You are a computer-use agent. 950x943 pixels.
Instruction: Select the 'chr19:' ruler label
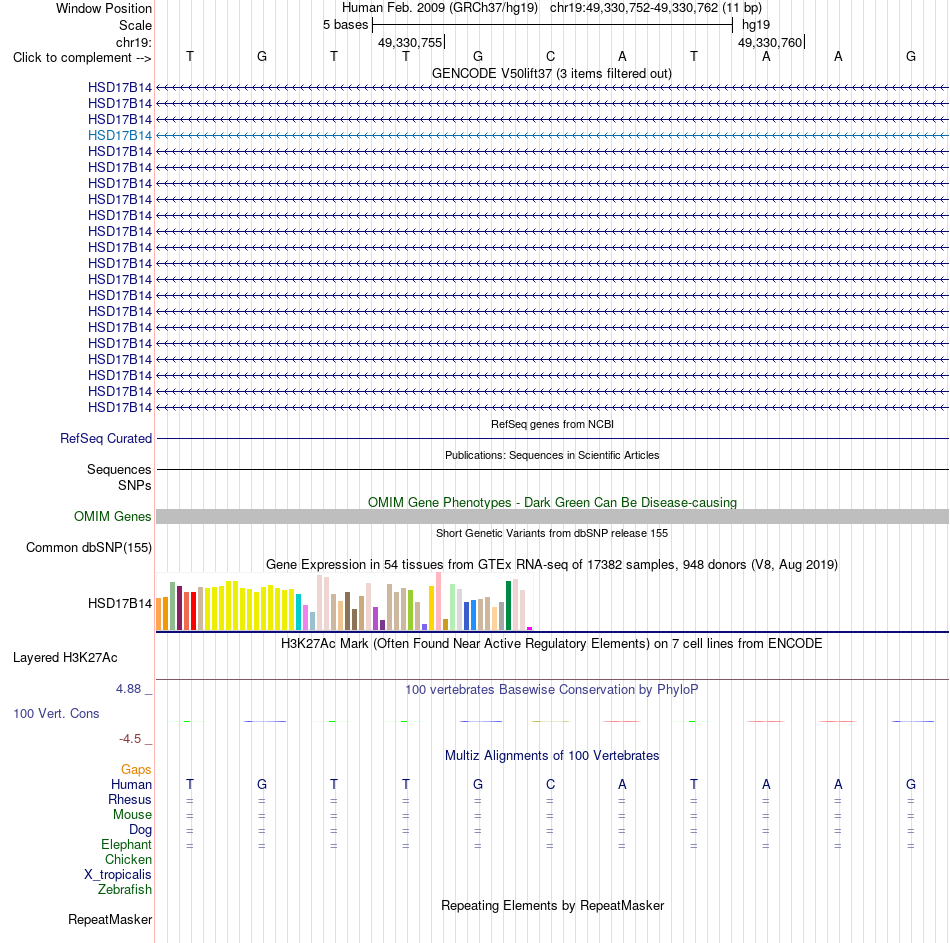pyautogui.click(x=133, y=42)
